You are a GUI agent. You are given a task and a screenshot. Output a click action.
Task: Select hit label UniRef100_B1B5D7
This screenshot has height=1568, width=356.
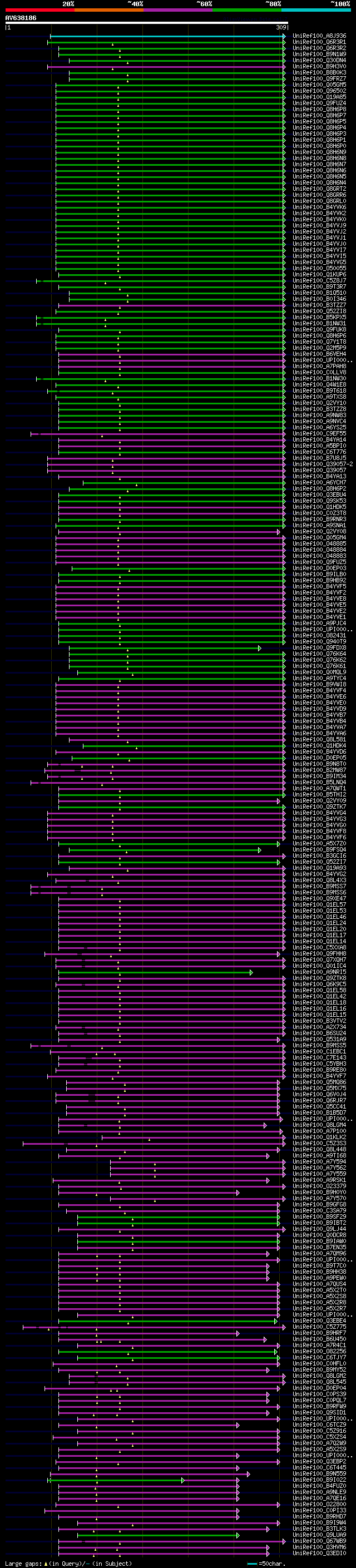(319, 1112)
